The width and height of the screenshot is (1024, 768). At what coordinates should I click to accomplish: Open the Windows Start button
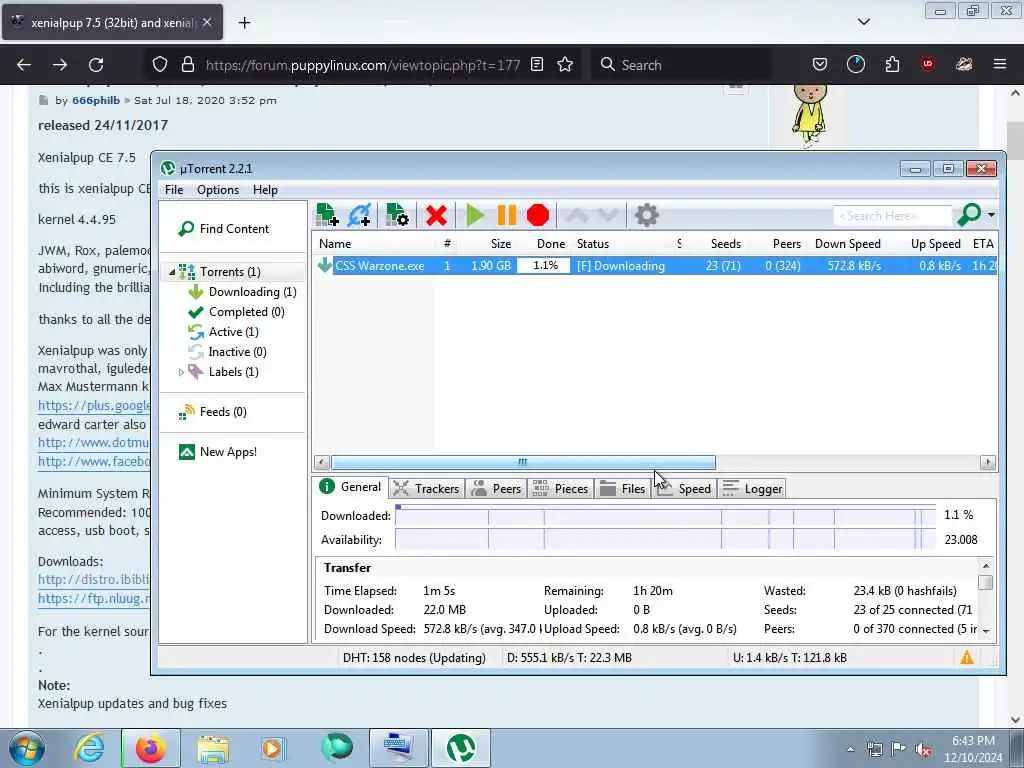point(27,748)
